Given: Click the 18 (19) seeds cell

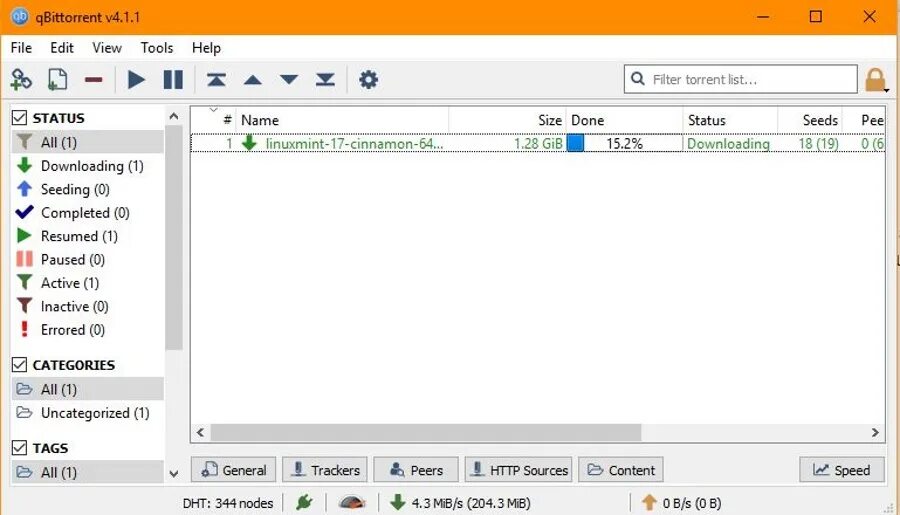Looking at the screenshot, I should 818,144.
